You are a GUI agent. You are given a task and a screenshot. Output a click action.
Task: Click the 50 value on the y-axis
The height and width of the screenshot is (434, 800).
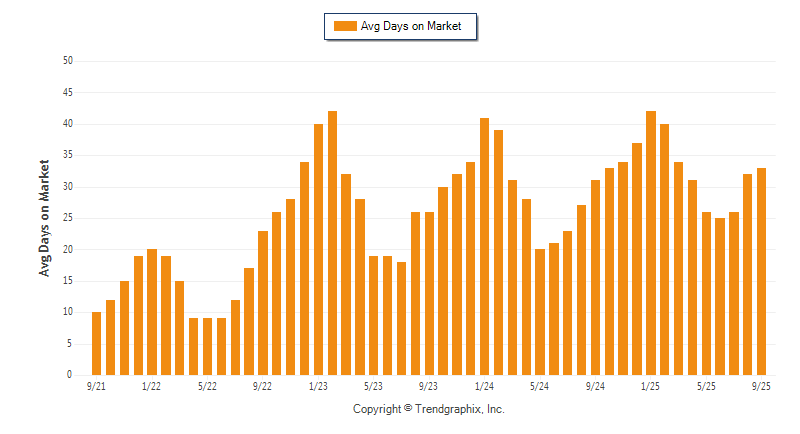[x=68, y=61]
